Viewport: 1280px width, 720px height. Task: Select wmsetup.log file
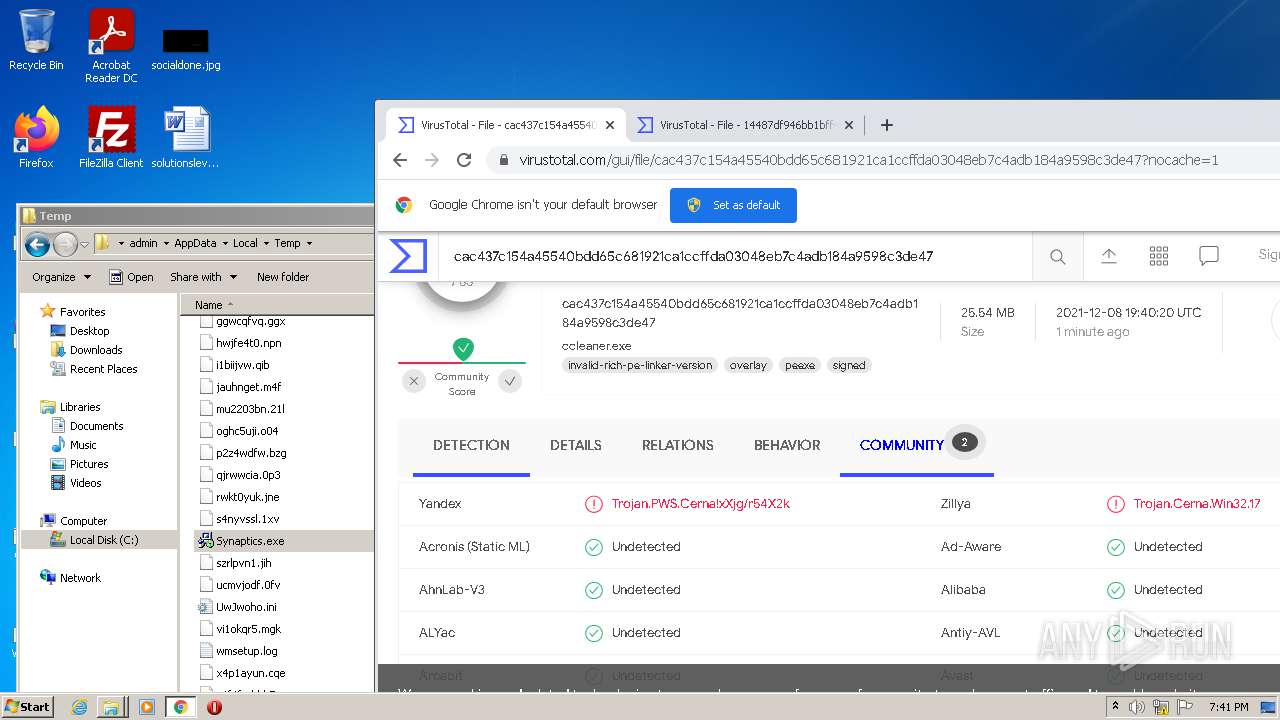point(247,651)
